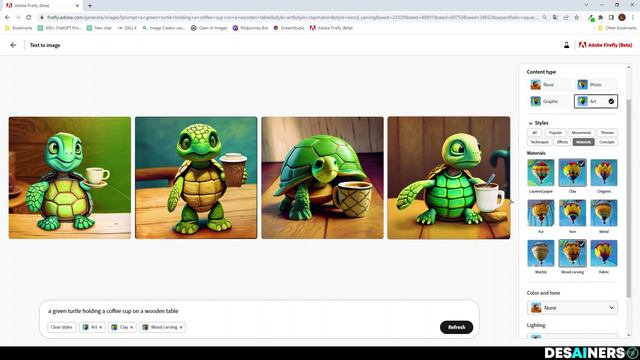Open the Image Creator bookmark
The image size is (640, 360).
click(x=164, y=28)
